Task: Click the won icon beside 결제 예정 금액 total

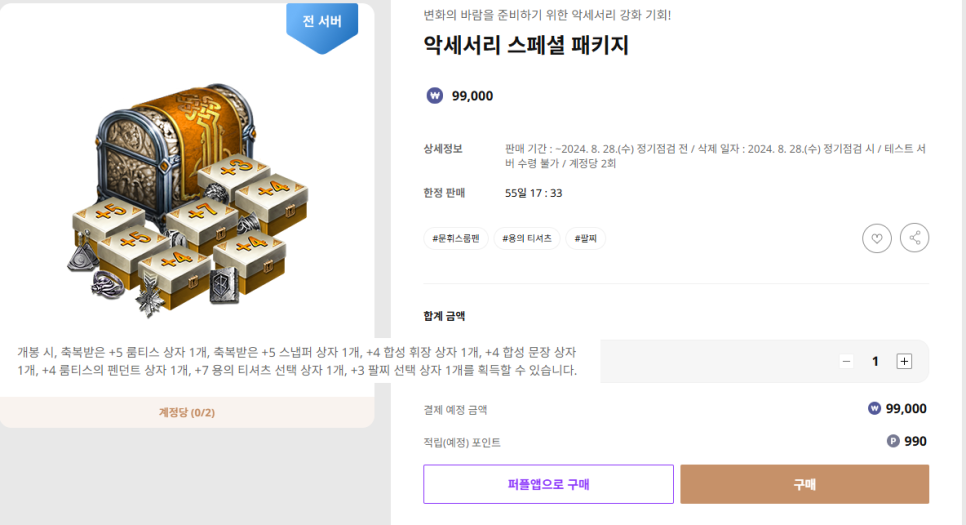Action: tap(874, 408)
